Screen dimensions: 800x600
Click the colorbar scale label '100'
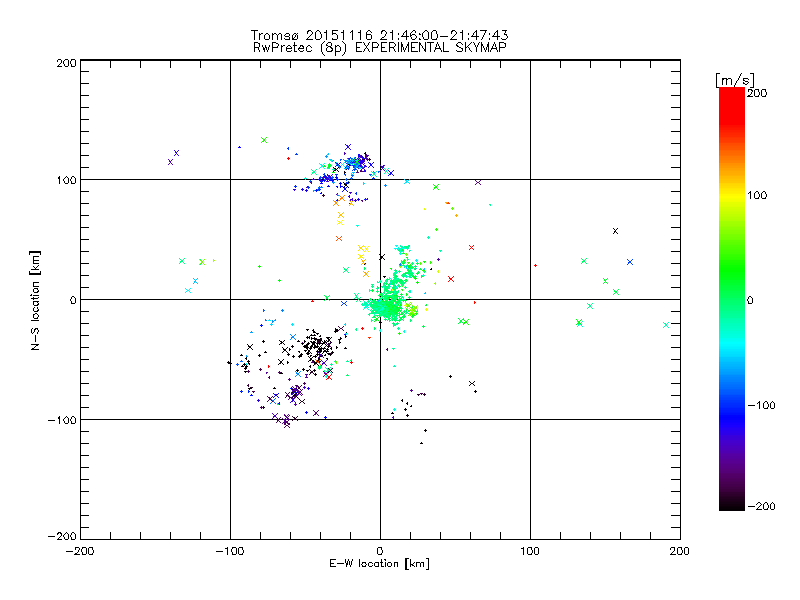pyautogui.click(x=757, y=195)
